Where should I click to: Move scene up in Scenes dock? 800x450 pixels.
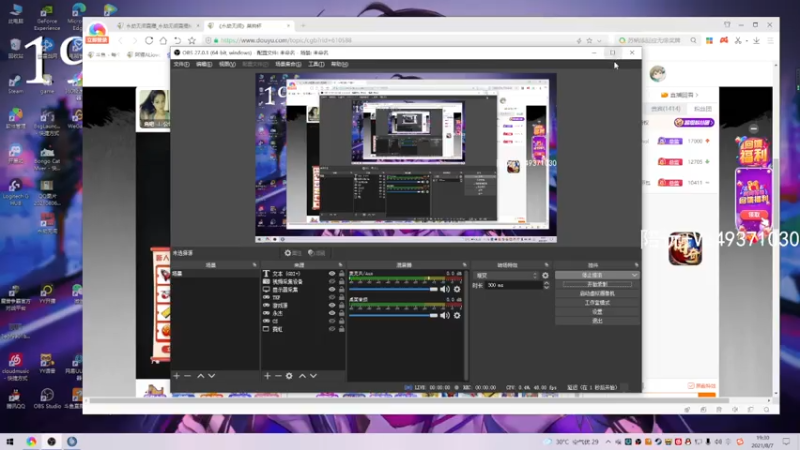tap(201, 376)
